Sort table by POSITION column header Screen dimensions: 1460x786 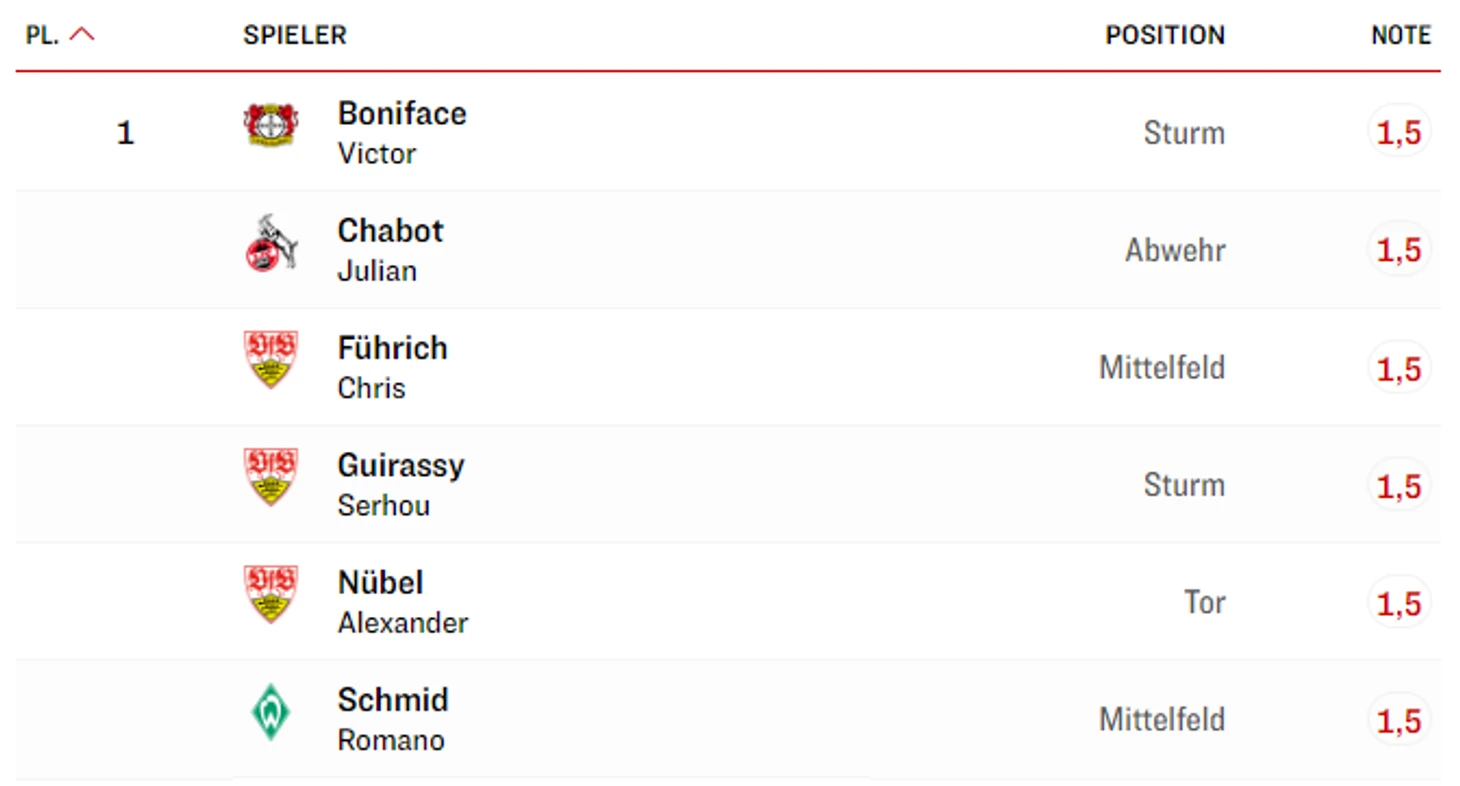[1165, 35]
